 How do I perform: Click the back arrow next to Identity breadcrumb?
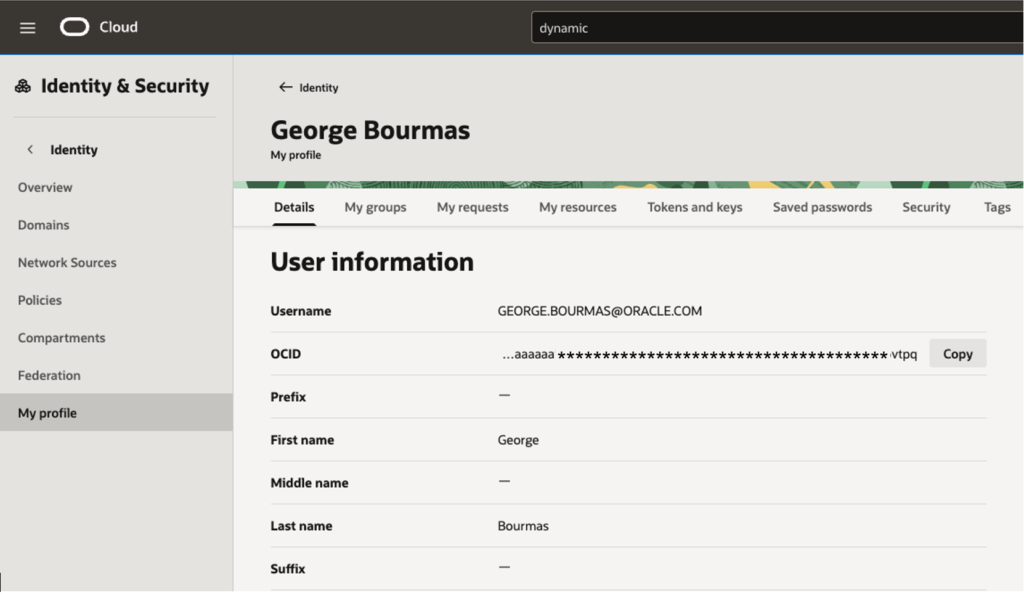coord(285,87)
